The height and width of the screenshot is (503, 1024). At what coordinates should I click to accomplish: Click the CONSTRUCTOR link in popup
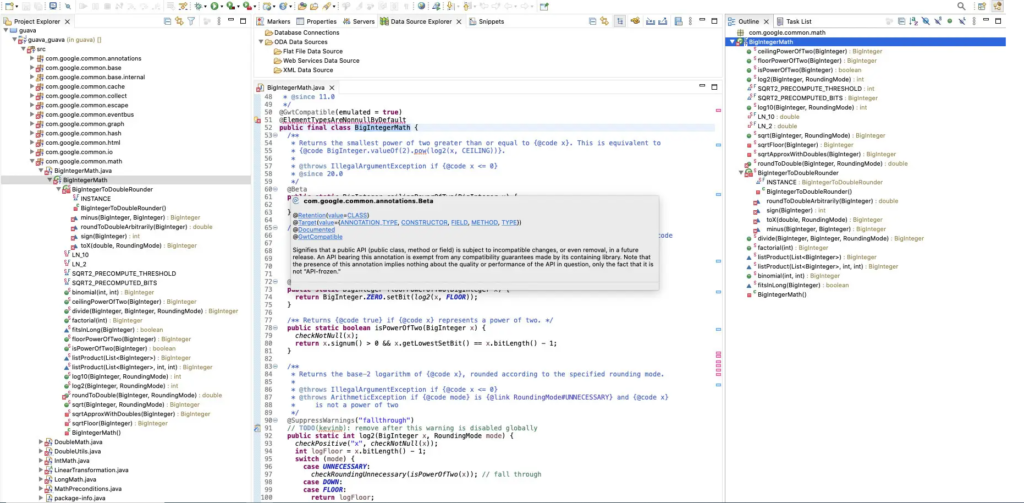424,222
